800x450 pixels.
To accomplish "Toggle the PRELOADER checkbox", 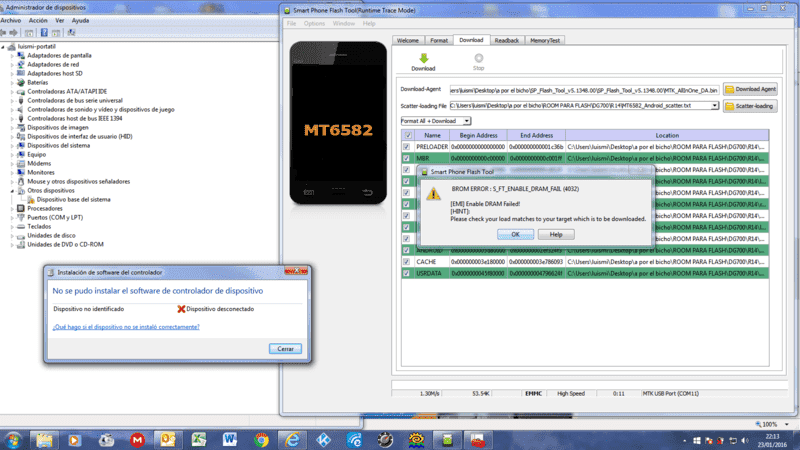I will [407, 146].
